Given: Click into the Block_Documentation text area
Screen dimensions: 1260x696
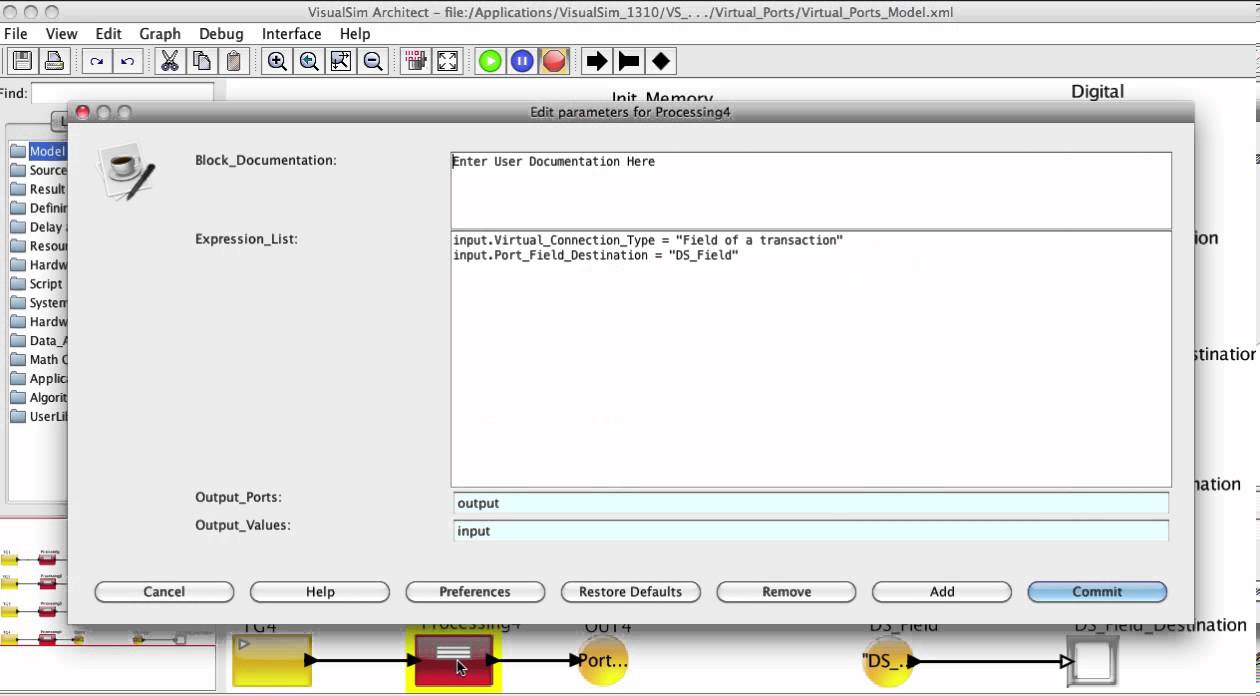Looking at the screenshot, I should [811, 190].
